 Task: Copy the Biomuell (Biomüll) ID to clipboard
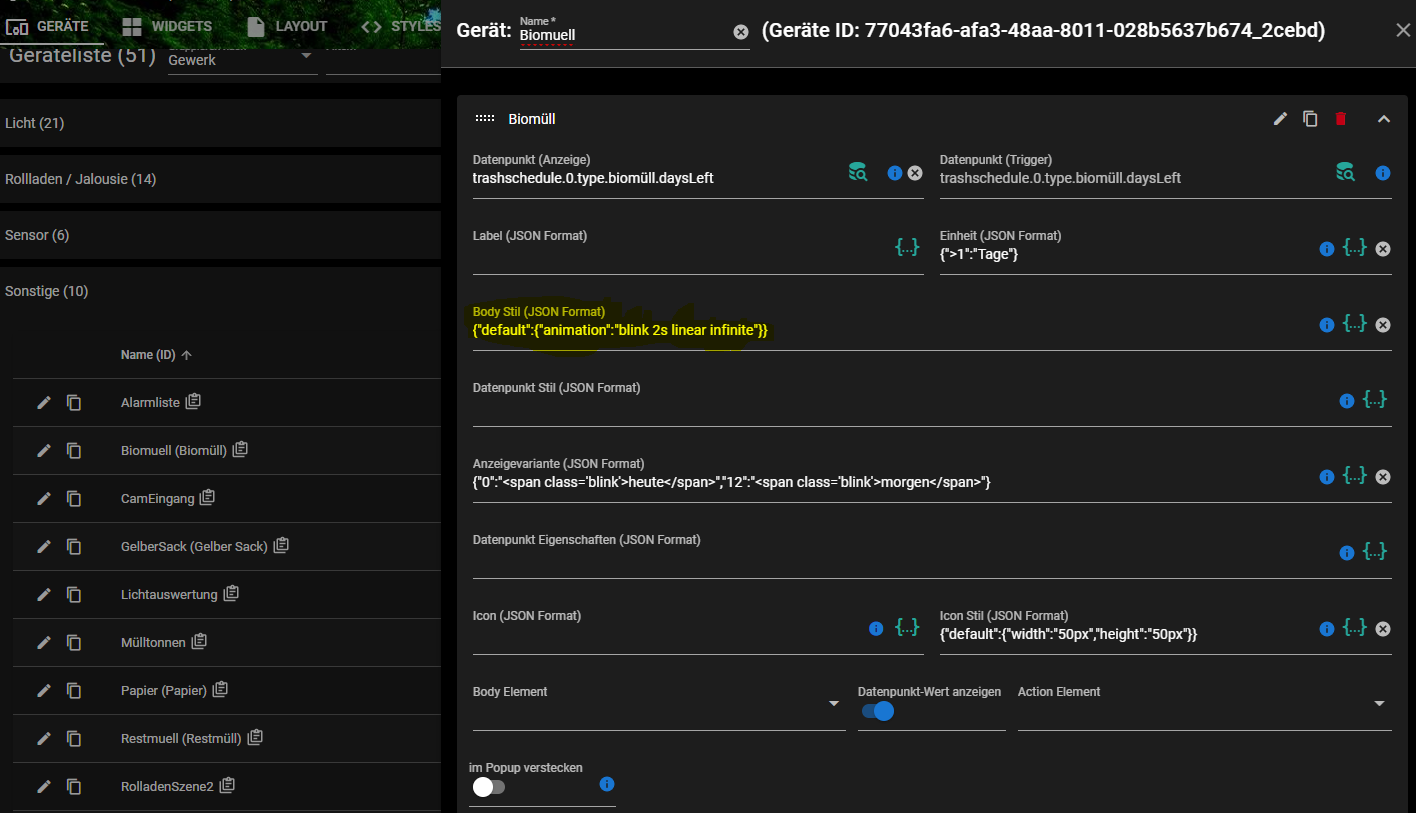[x=240, y=449]
